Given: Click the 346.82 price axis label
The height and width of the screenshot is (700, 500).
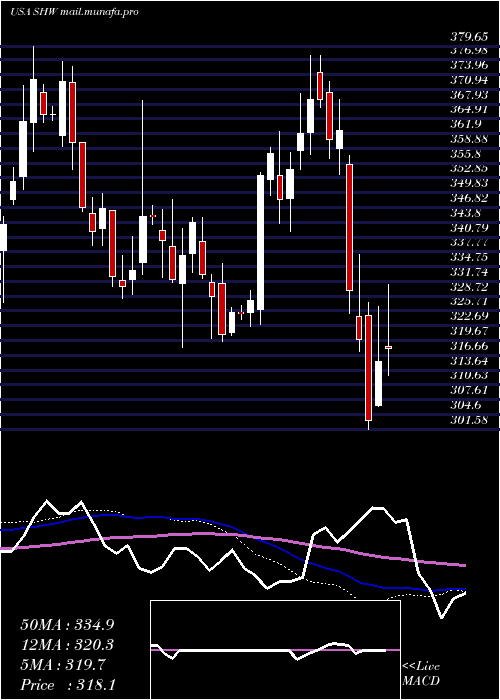Looking at the screenshot, I should [x=468, y=198].
